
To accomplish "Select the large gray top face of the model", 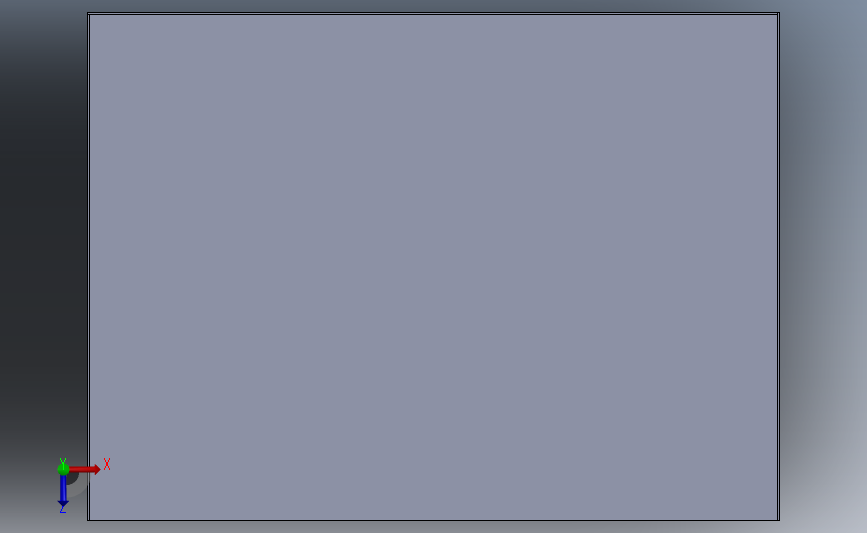I will pos(433,267).
